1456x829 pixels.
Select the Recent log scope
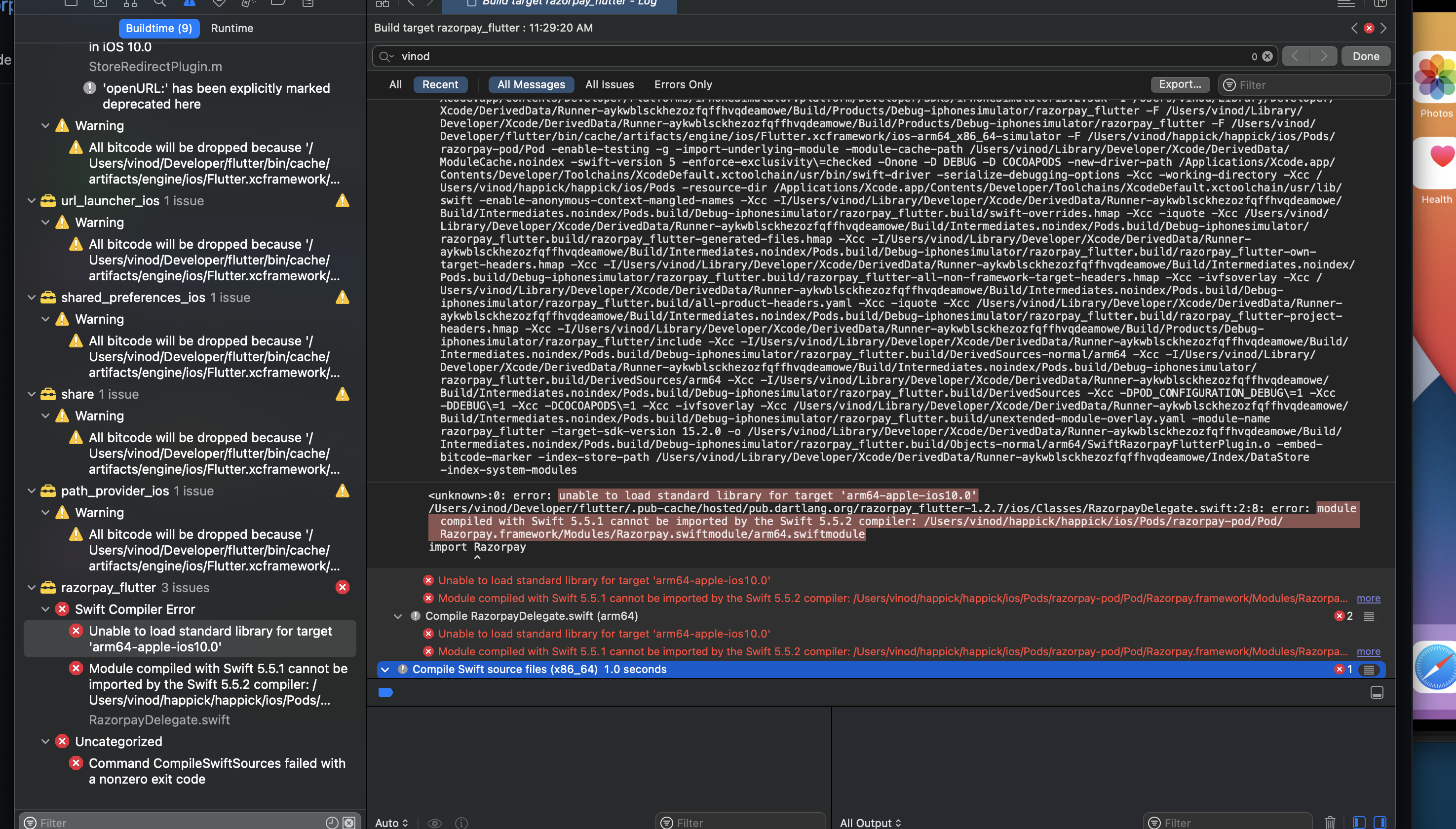(x=440, y=84)
